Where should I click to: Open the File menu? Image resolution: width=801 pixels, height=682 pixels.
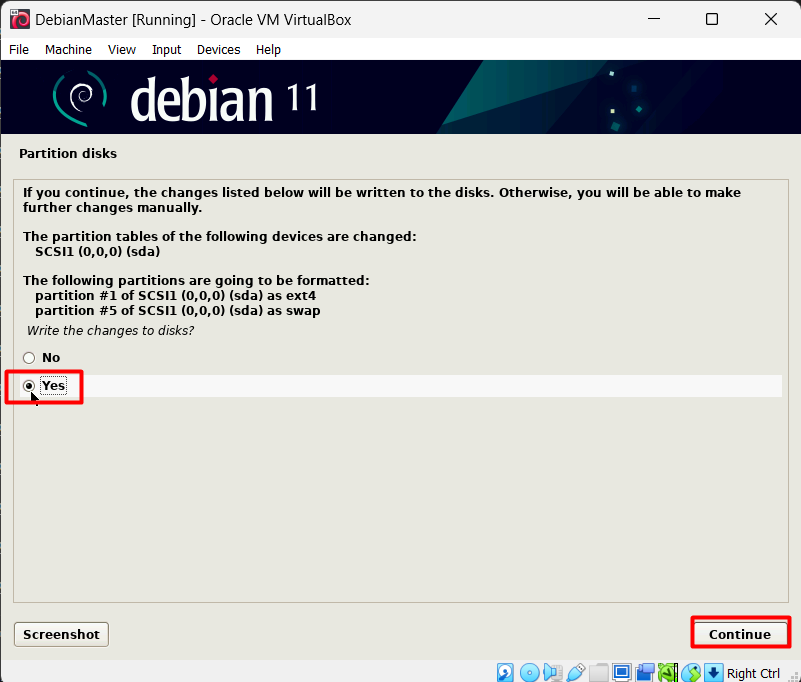pos(19,50)
